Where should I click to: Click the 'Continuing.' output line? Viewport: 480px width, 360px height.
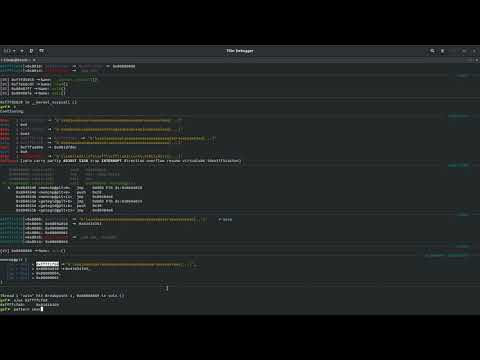click(x=12, y=111)
